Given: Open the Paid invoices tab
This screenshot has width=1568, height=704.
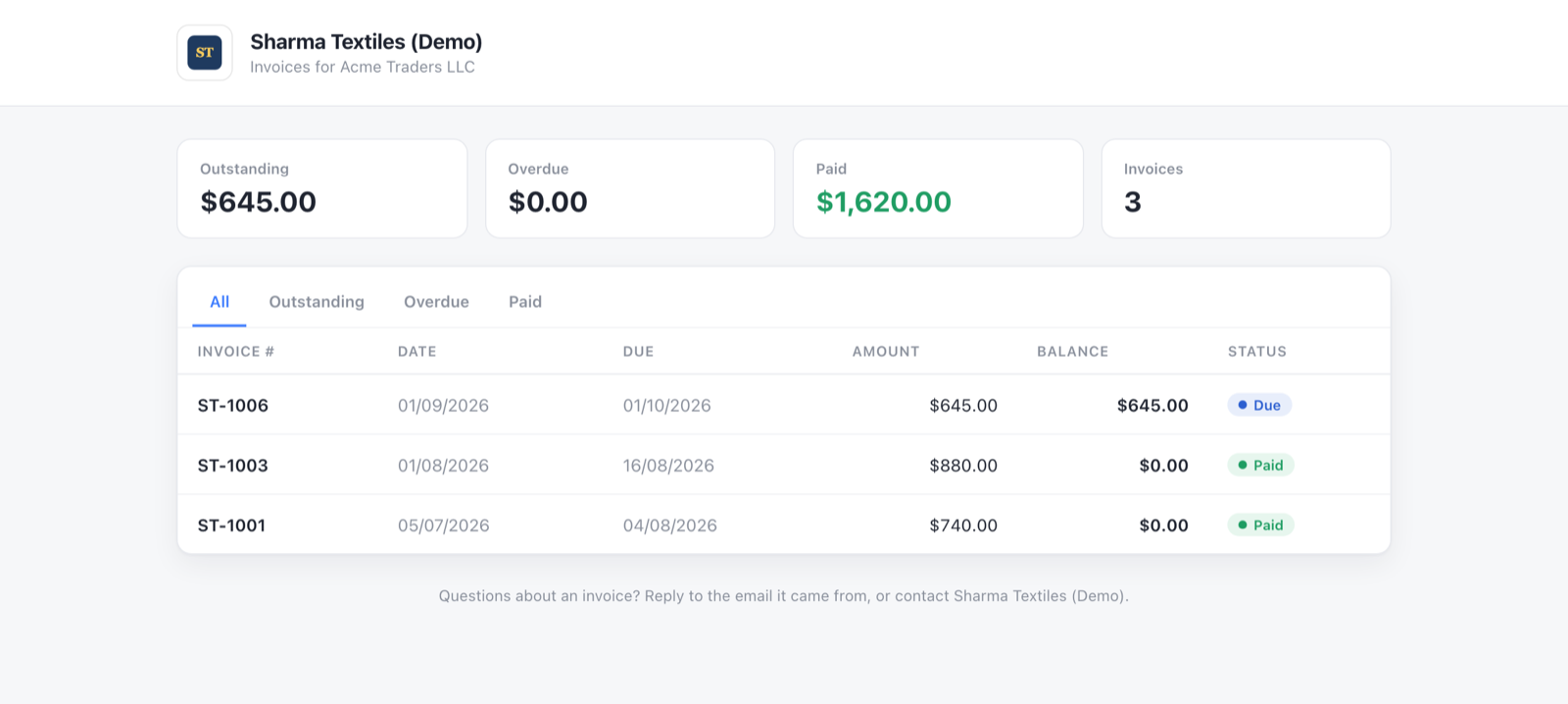Looking at the screenshot, I should 525,302.
